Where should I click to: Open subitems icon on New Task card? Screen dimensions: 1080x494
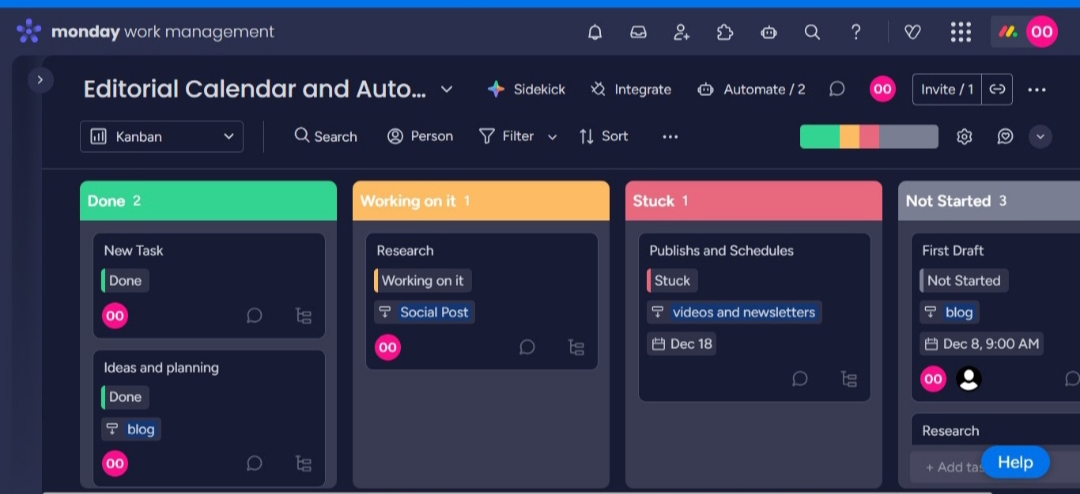(x=303, y=316)
